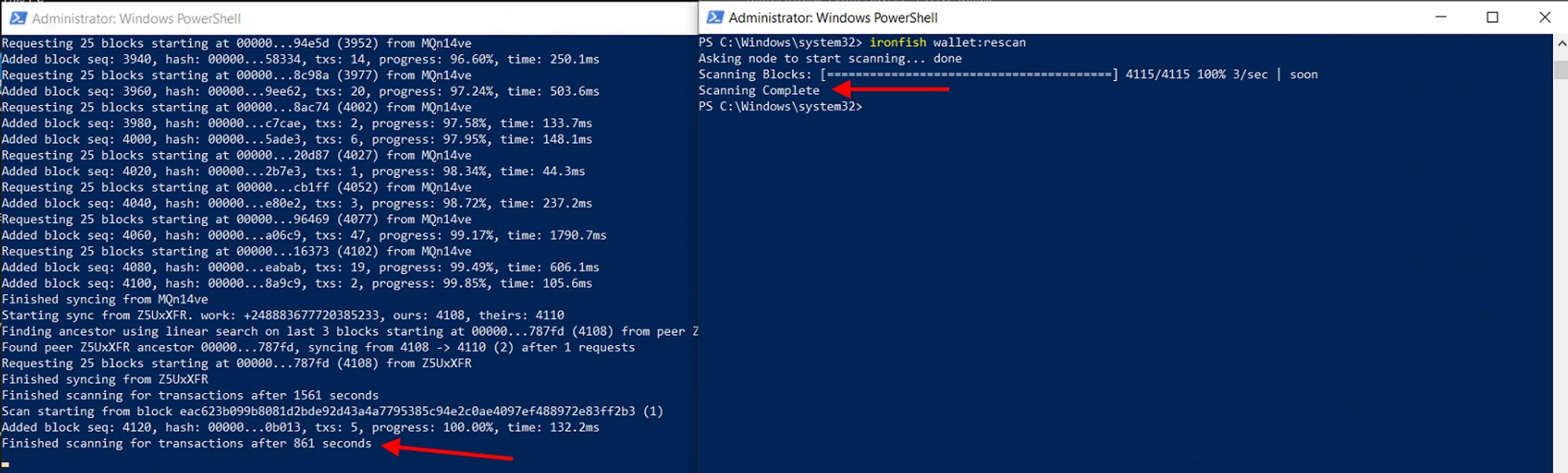Click the red arrow beside 861 seconds
This screenshot has width=1568, height=473.
tap(447, 451)
